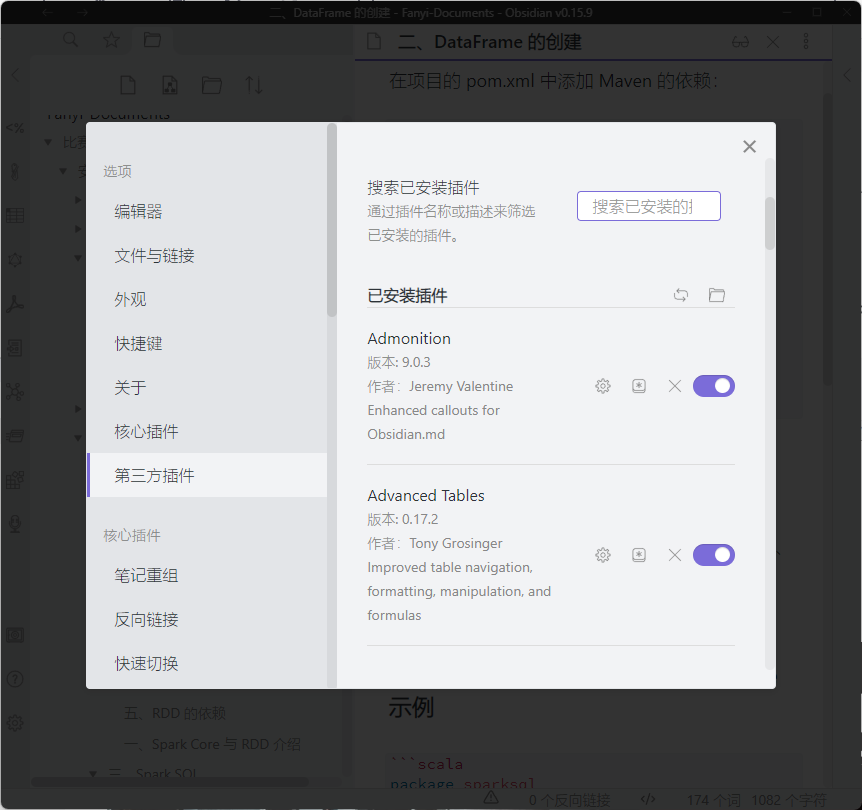
Task: Navigate forward arrow in title bar
Action: 82,12
